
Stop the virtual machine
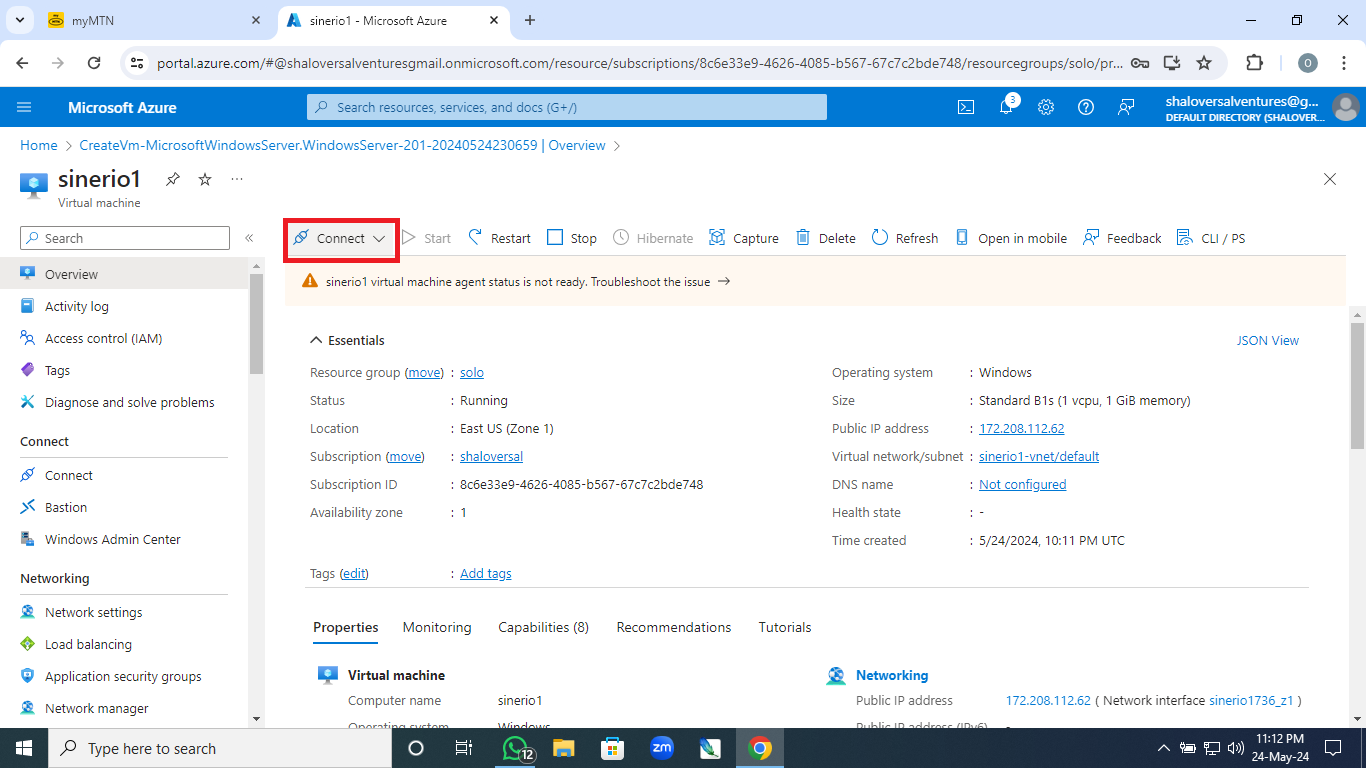(x=572, y=238)
